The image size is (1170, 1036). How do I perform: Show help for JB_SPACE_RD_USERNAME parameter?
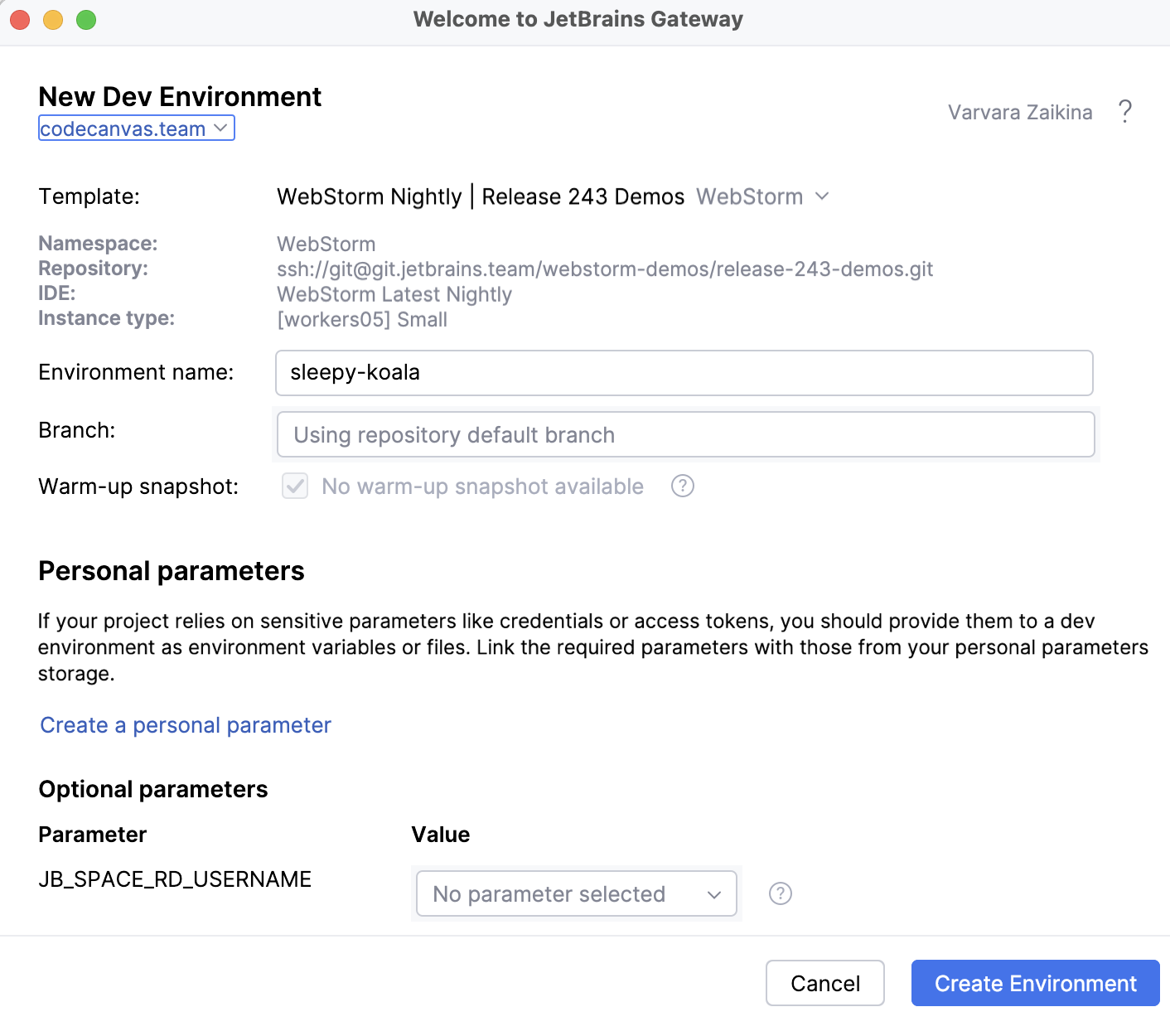(781, 893)
